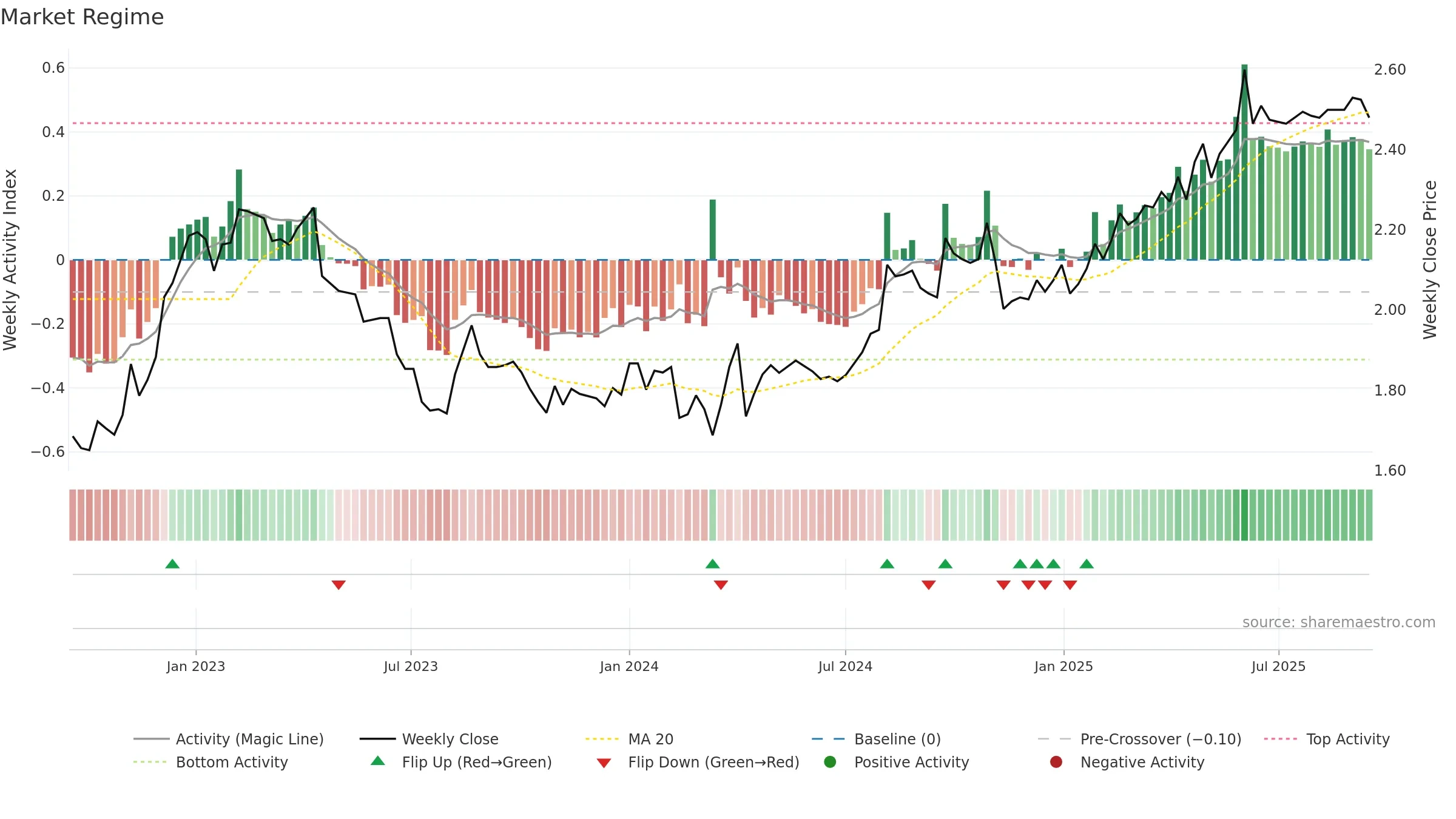Click the 2.60 tick on right axis
The image size is (1456, 819).
(1390, 70)
